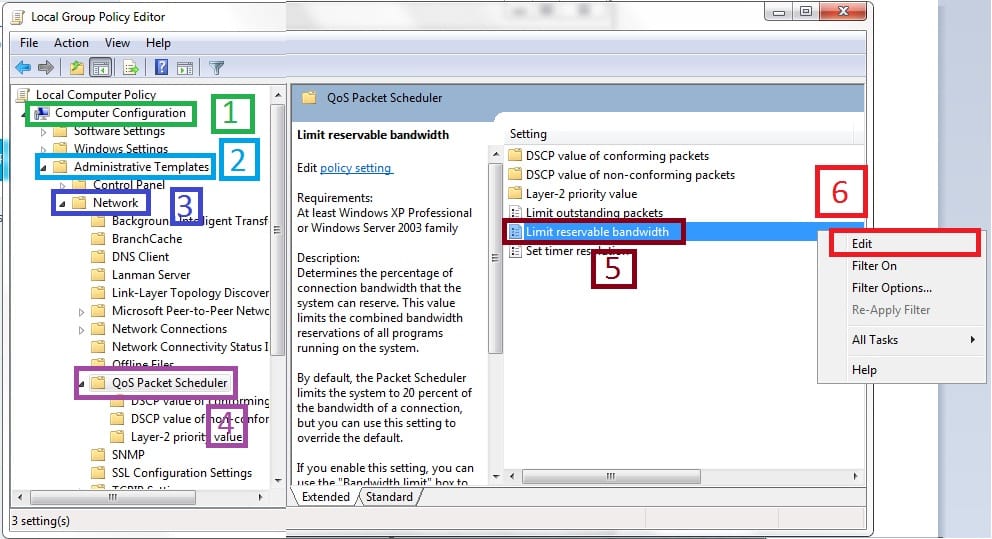Go up one level with folder icon

click(77, 67)
